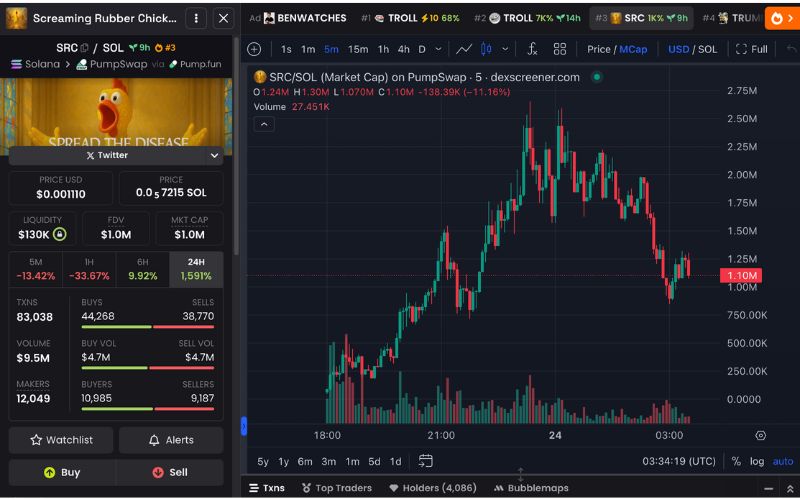Expand the Twitter links dropdown
This screenshot has width=800, height=500.
click(x=214, y=155)
